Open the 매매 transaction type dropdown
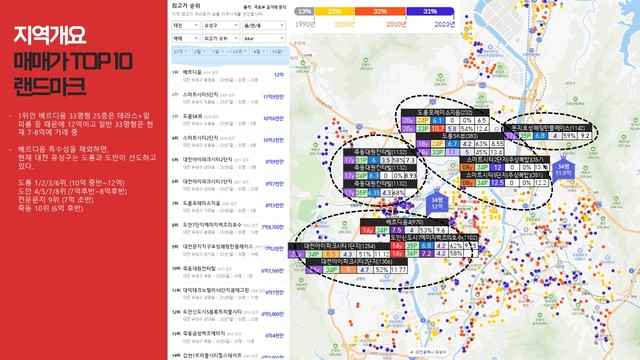This screenshot has height=360, width=640. (x=186, y=38)
